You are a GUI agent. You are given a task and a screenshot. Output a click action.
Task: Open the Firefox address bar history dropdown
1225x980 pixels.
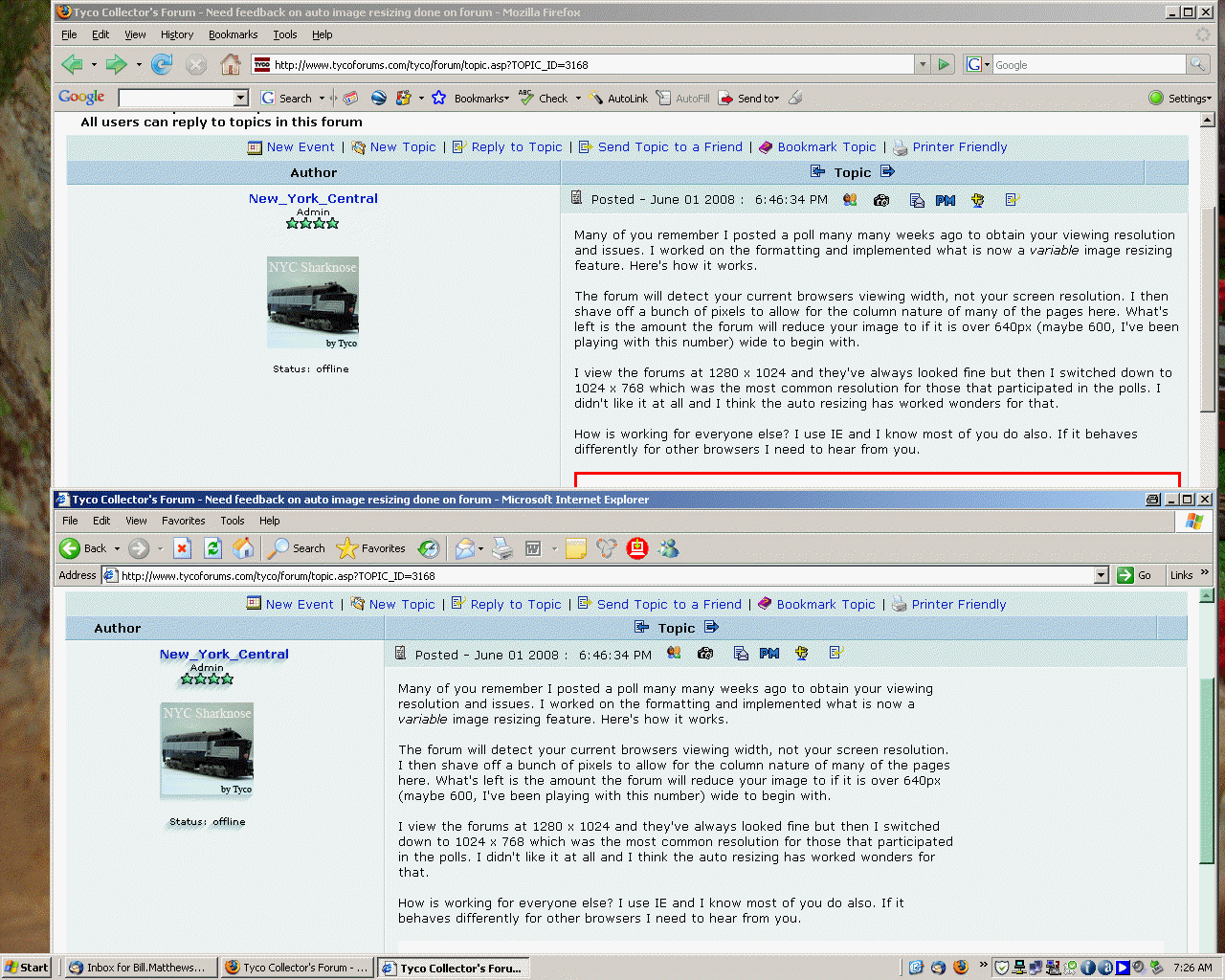[923, 64]
